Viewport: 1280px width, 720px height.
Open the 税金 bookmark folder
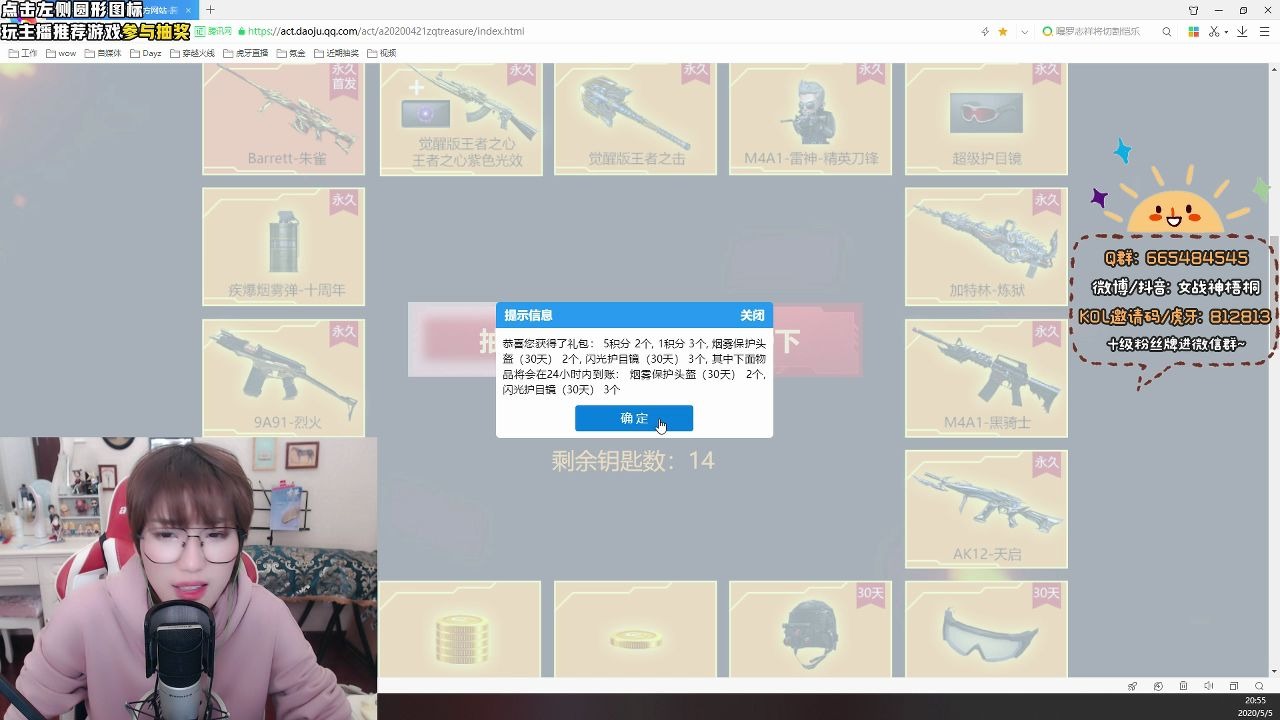click(291, 53)
